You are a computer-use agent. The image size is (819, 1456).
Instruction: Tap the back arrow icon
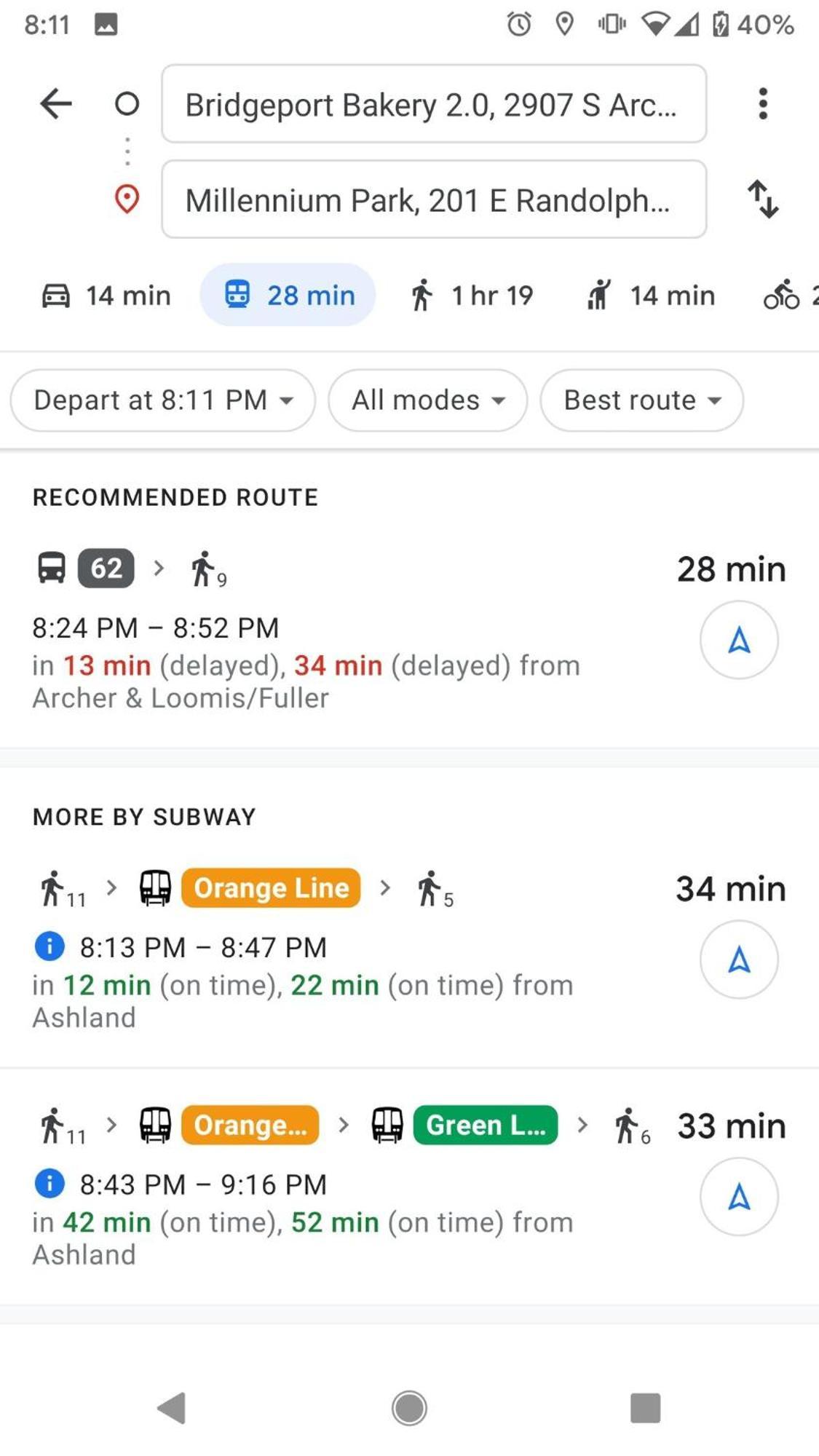[56, 103]
